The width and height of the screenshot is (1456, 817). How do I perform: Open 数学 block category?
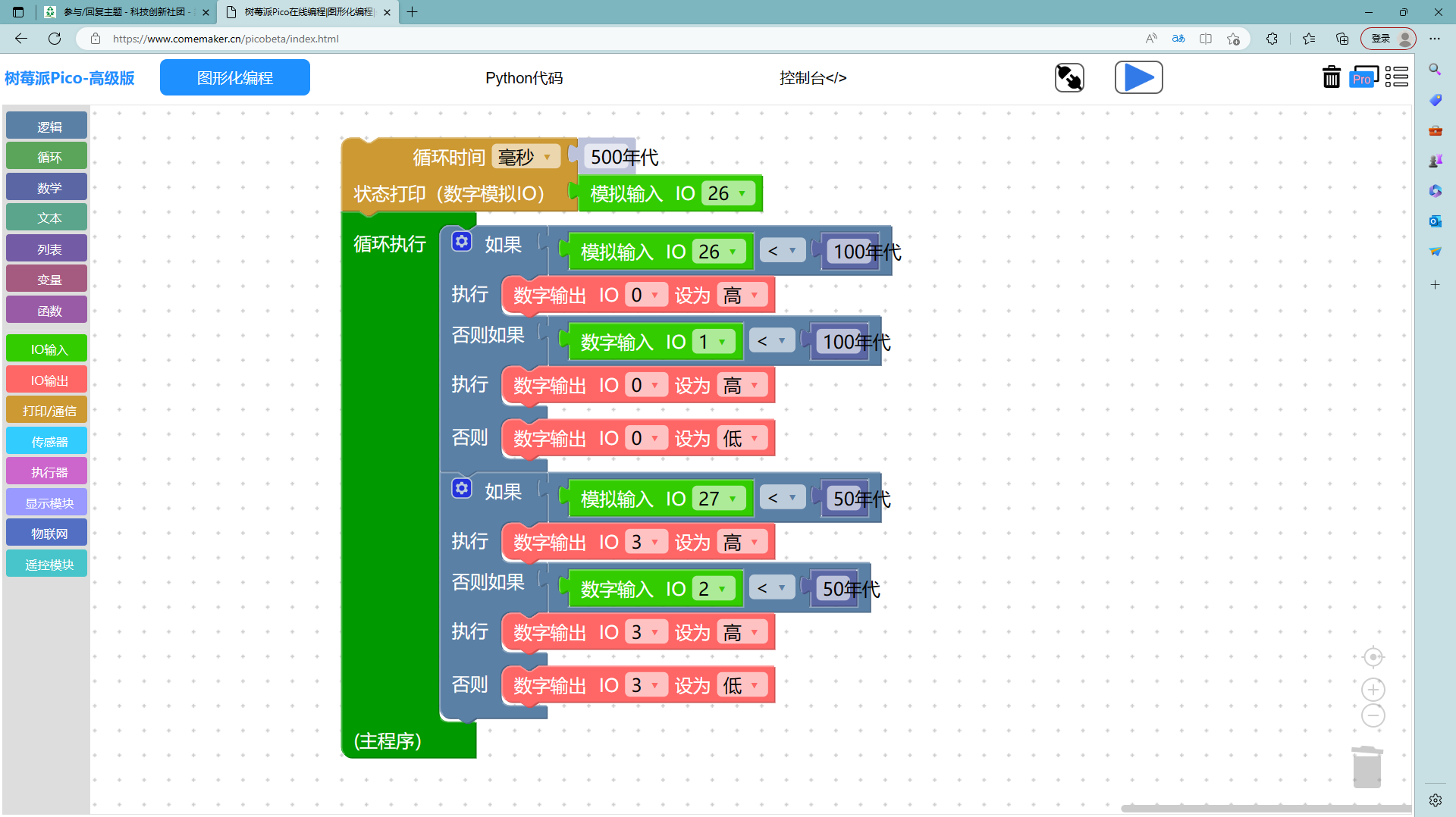pos(47,187)
